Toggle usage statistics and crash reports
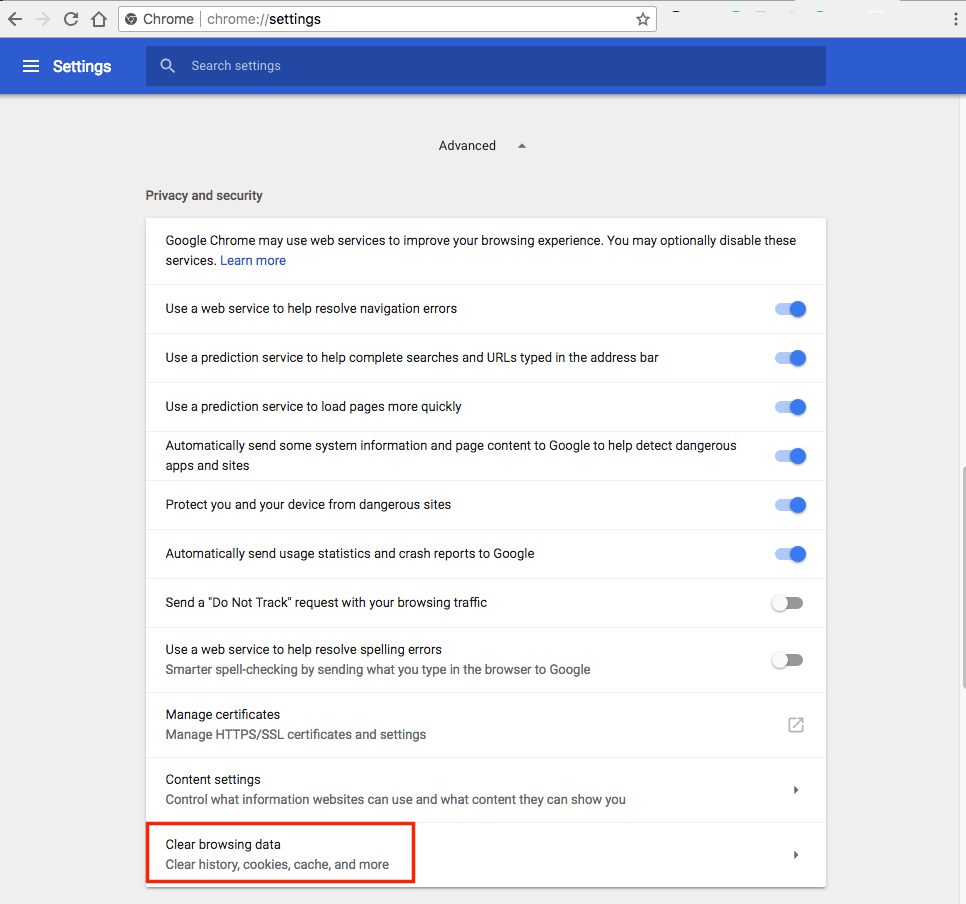The height and width of the screenshot is (904, 966). [790, 554]
